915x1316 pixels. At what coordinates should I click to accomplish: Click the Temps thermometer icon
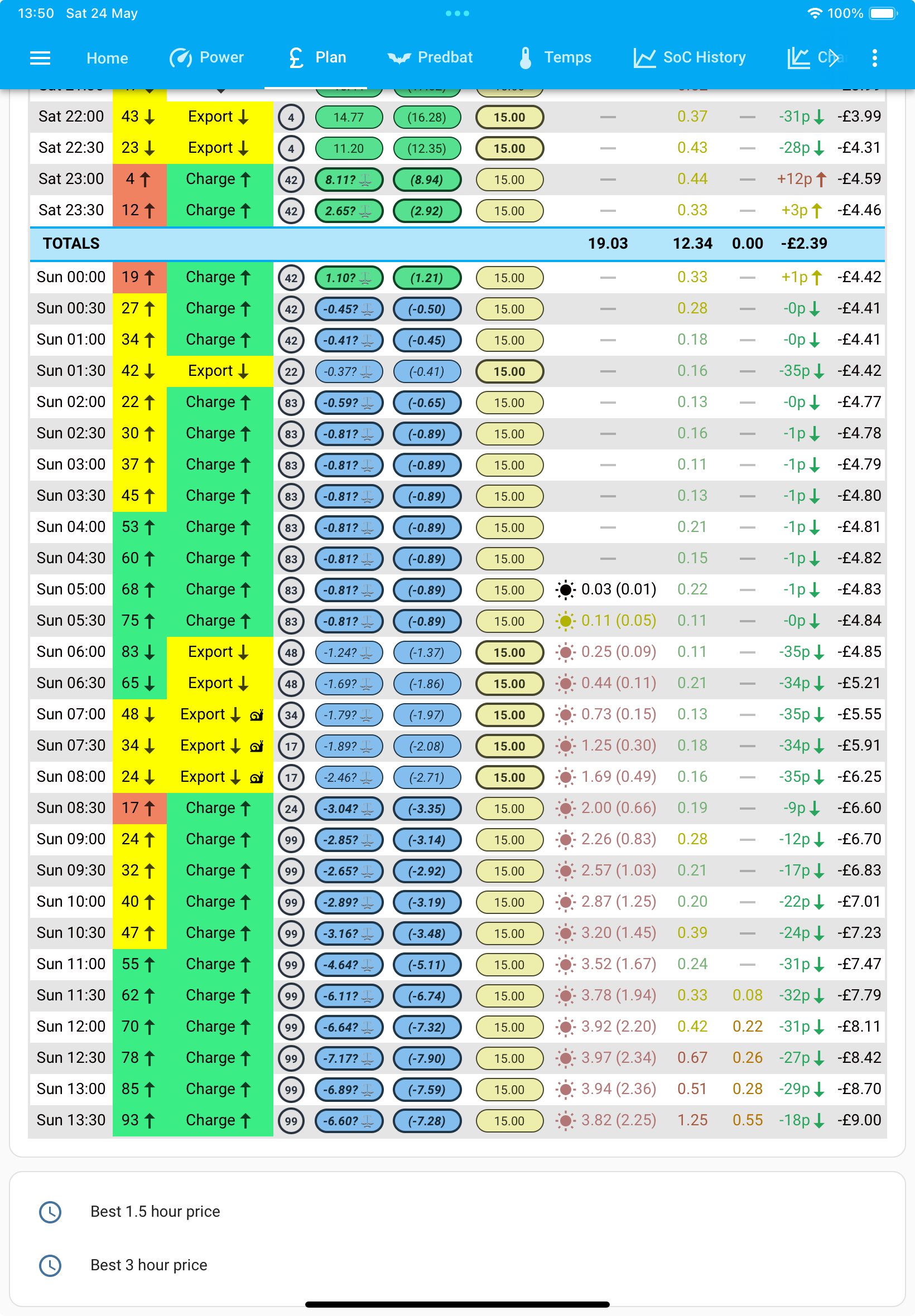pyautogui.click(x=525, y=58)
